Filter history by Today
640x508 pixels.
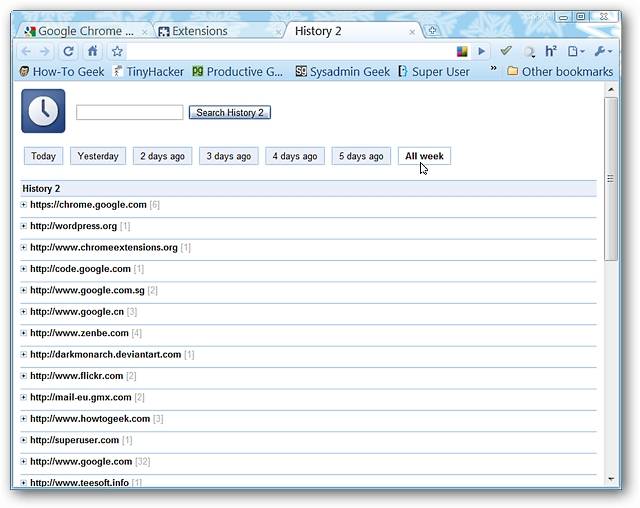point(43,156)
